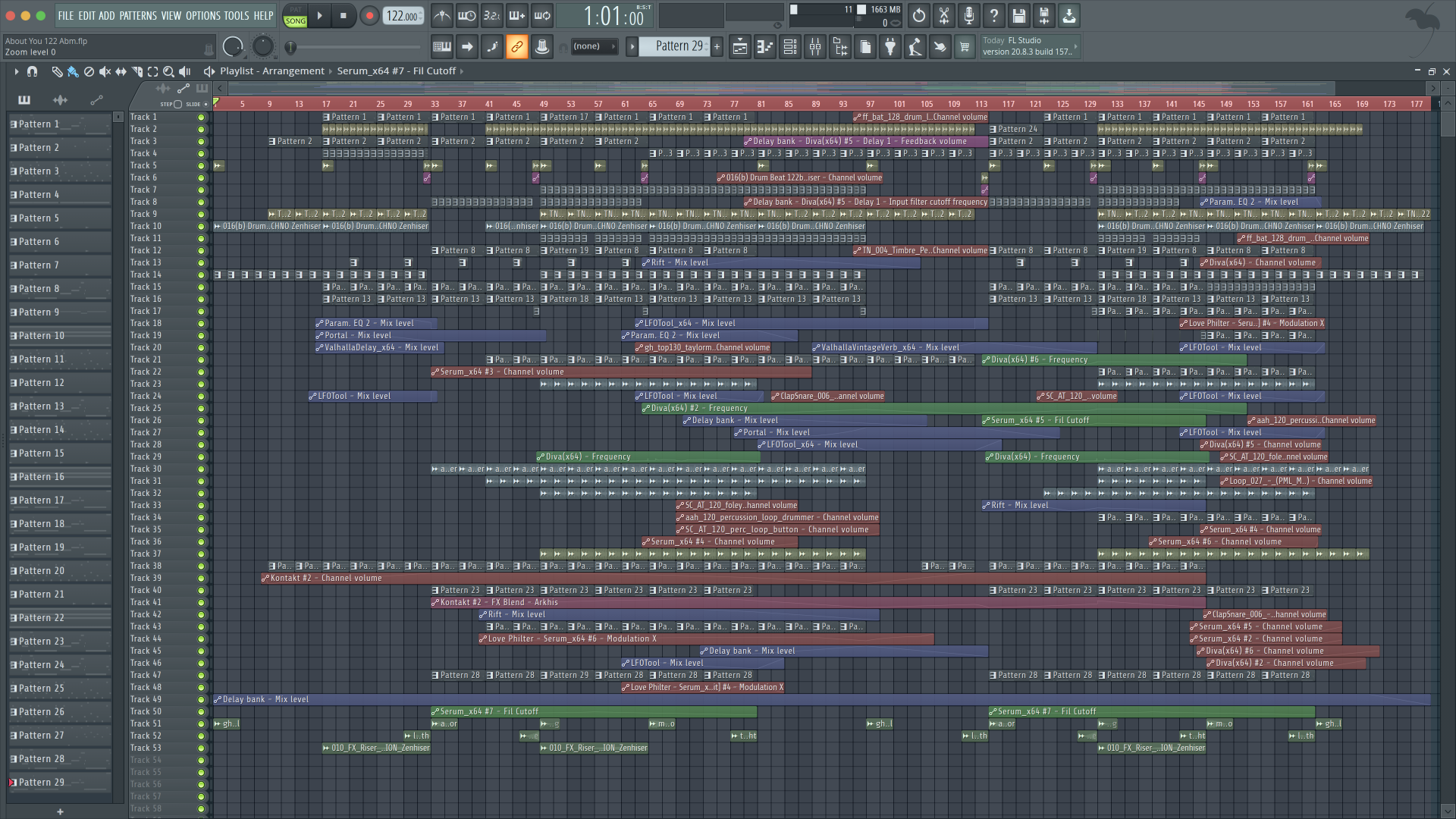Enable wait for input before recording
Image resolution: width=1456 pixels, height=819 pixels.
coord(467,15)
